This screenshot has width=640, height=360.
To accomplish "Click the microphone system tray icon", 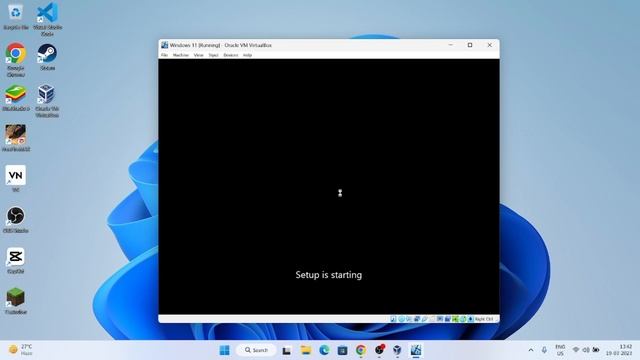I will click(544, 350).
